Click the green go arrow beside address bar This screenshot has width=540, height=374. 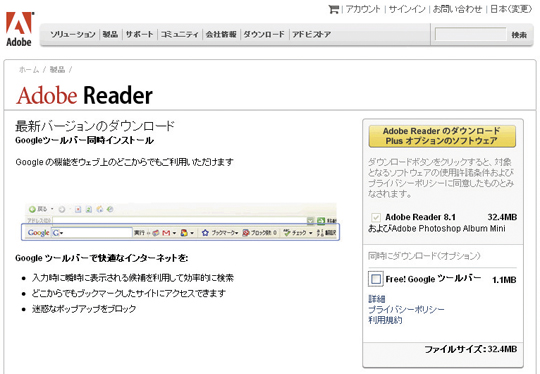click(x=321, y=220)
